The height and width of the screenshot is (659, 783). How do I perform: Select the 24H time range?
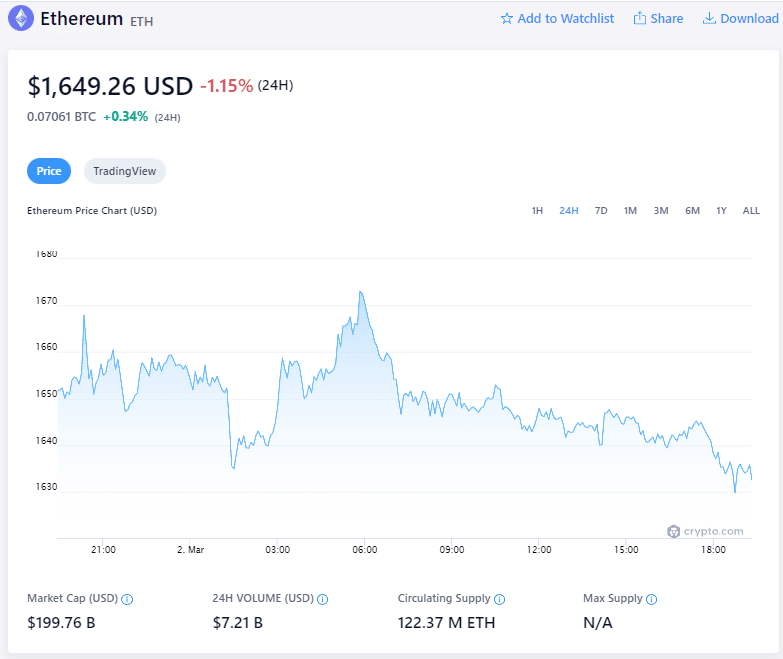pyautogui.click(x=569, y=211)
